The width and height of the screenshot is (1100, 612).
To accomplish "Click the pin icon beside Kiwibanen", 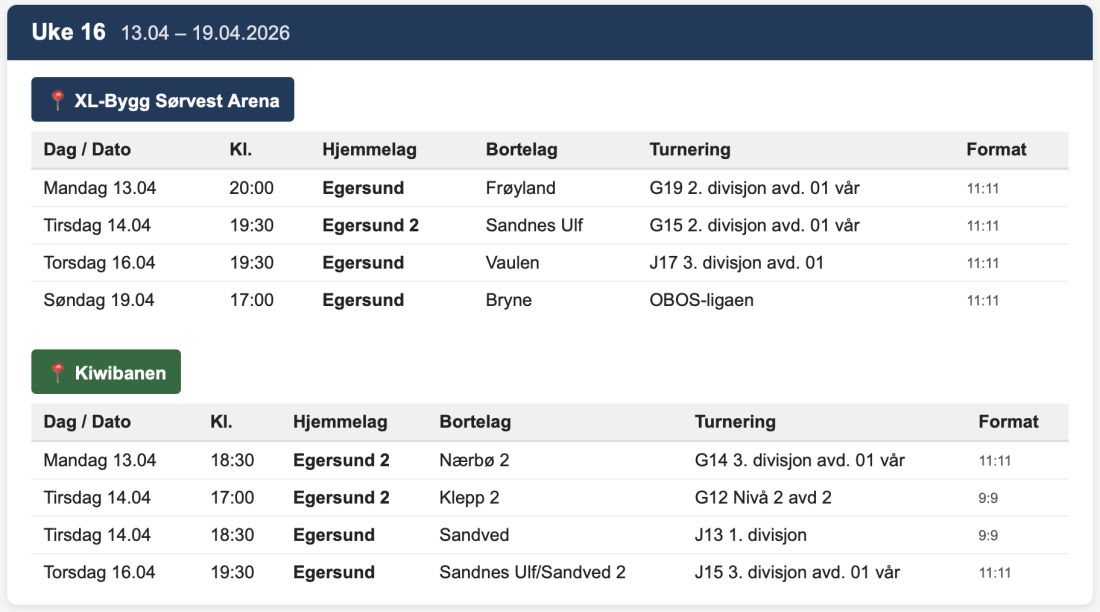I will [58, 373].
